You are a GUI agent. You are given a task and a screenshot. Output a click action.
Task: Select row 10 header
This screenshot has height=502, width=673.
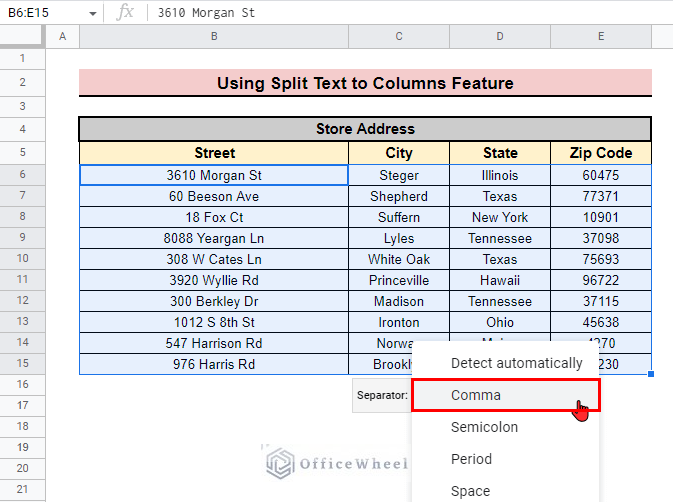coord(22,259)
